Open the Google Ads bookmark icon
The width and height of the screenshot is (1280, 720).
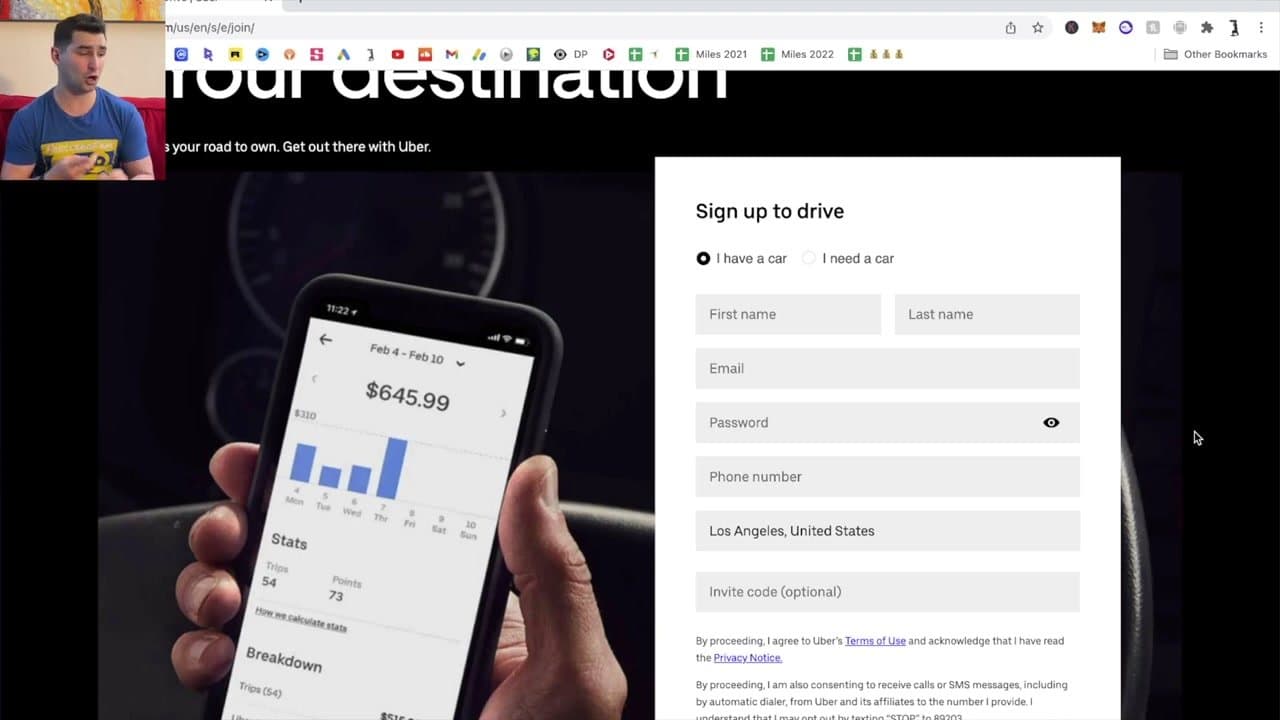click(x=343, y=54)
